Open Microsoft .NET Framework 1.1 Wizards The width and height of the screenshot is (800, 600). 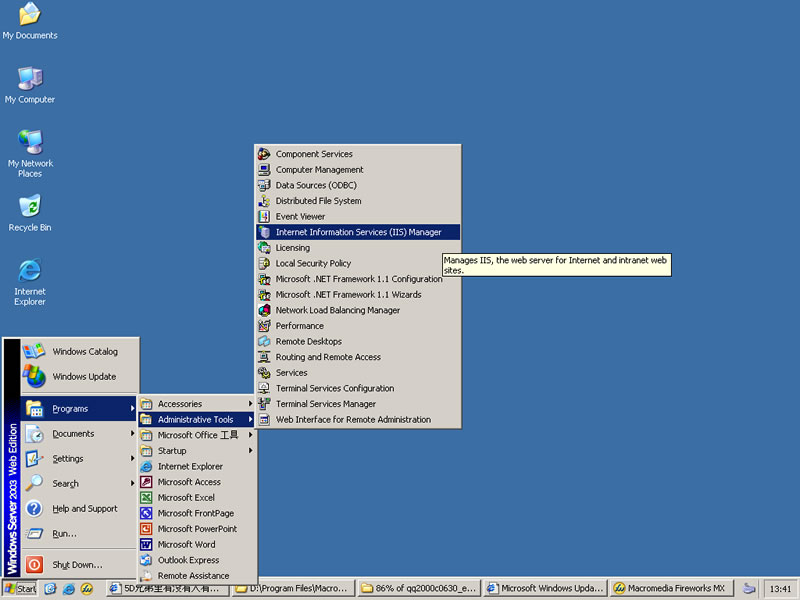358,294
